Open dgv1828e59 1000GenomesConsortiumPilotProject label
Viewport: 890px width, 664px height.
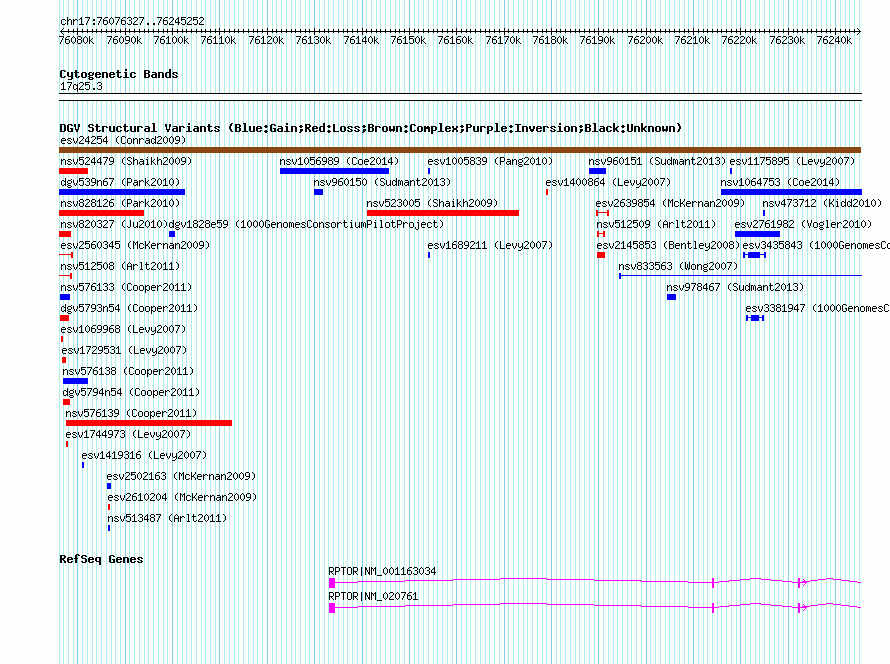coord(306,224)
